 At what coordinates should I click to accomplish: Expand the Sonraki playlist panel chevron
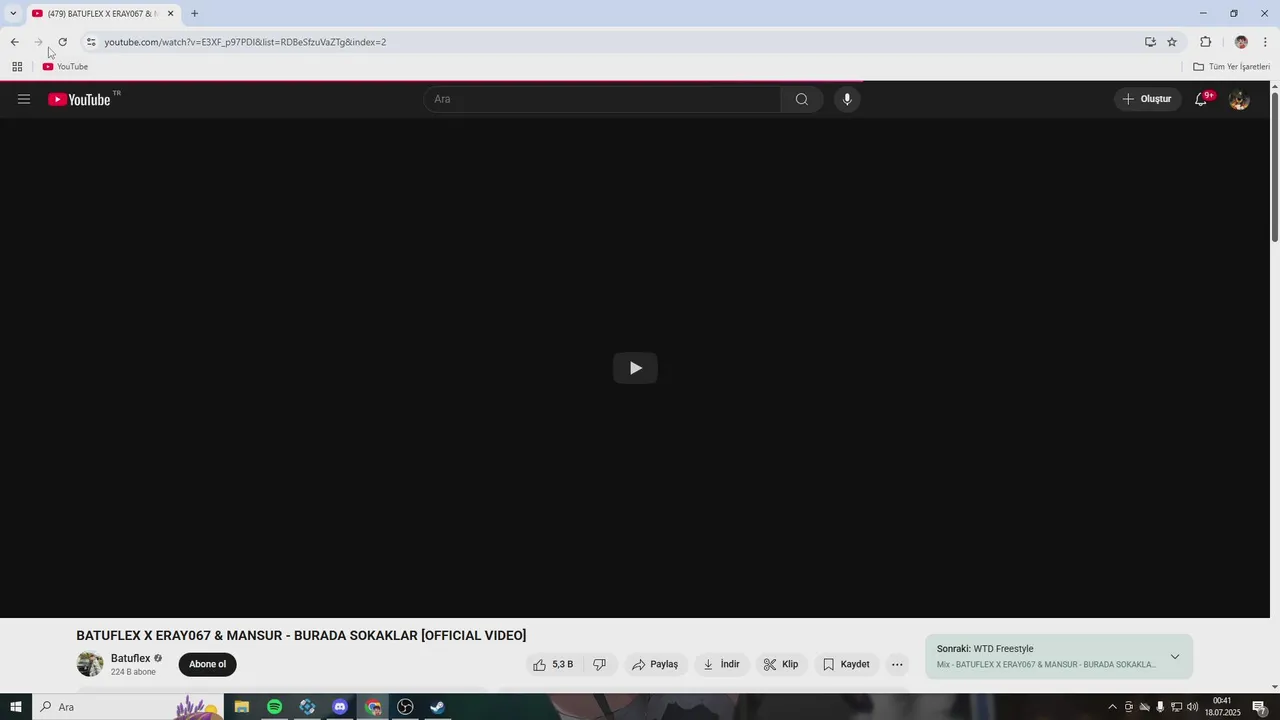1175,657
